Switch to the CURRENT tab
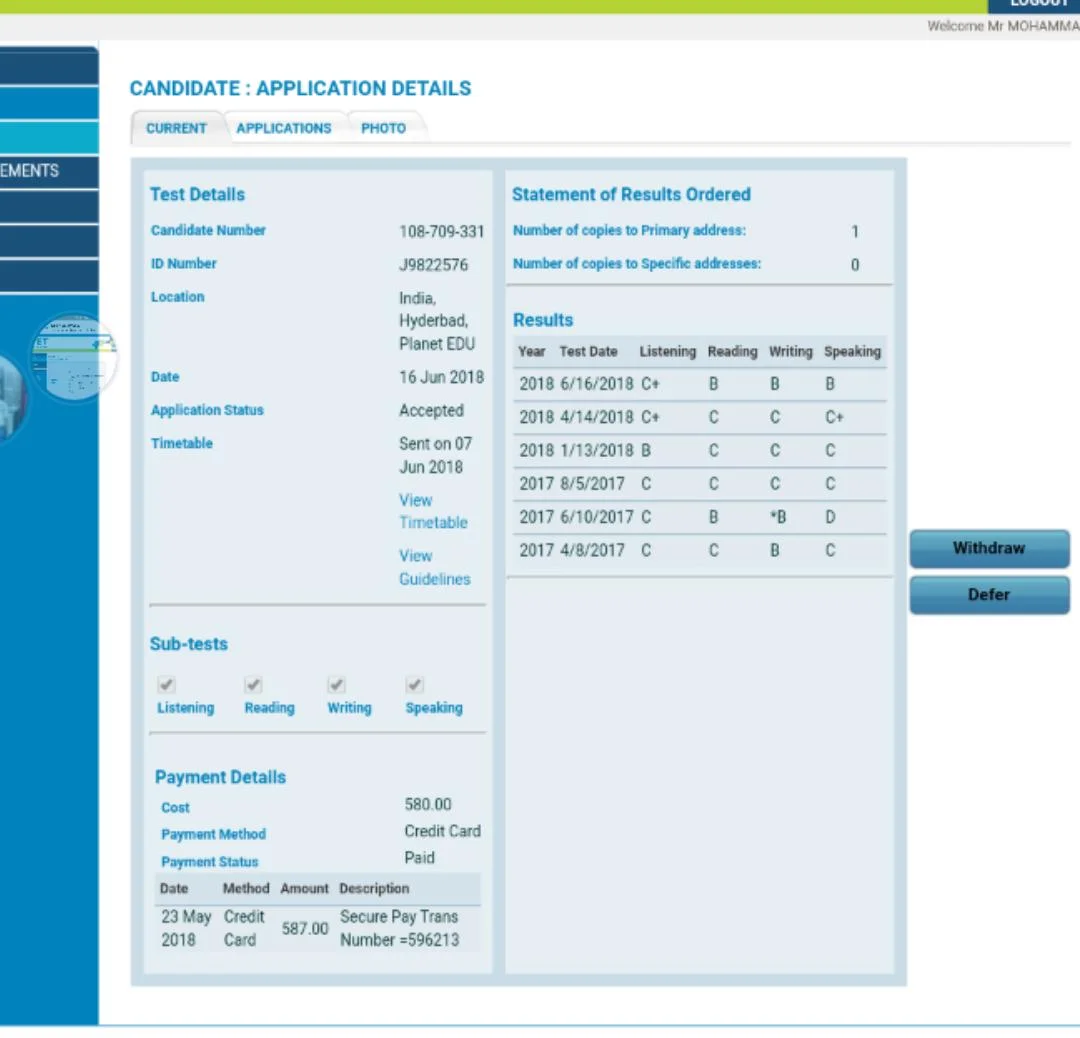The width and height of the screenshot is (1080, 1038). pos(176,128)
